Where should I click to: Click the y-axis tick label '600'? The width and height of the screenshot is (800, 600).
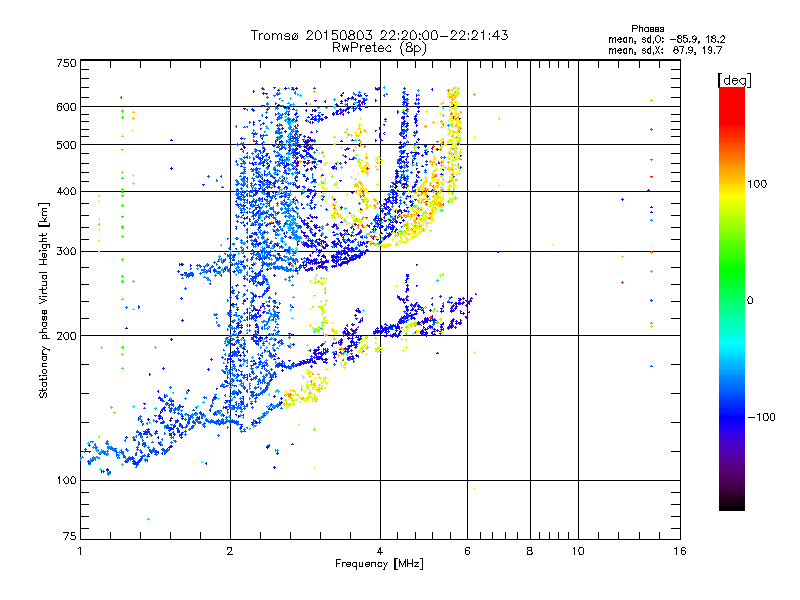(66, 107)
